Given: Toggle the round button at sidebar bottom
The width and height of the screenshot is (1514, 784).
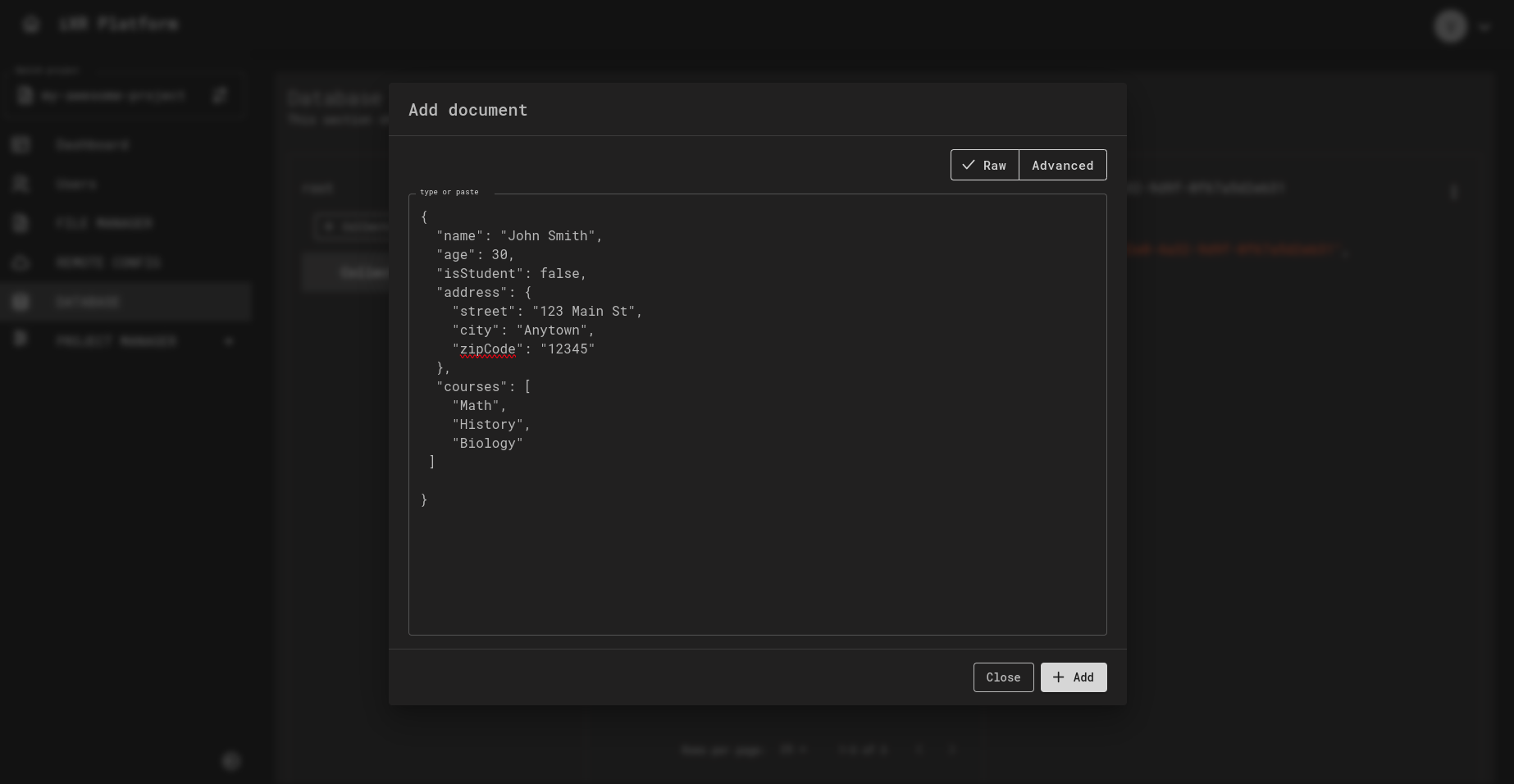Looking at the screenshot, I should coord(231,761).
